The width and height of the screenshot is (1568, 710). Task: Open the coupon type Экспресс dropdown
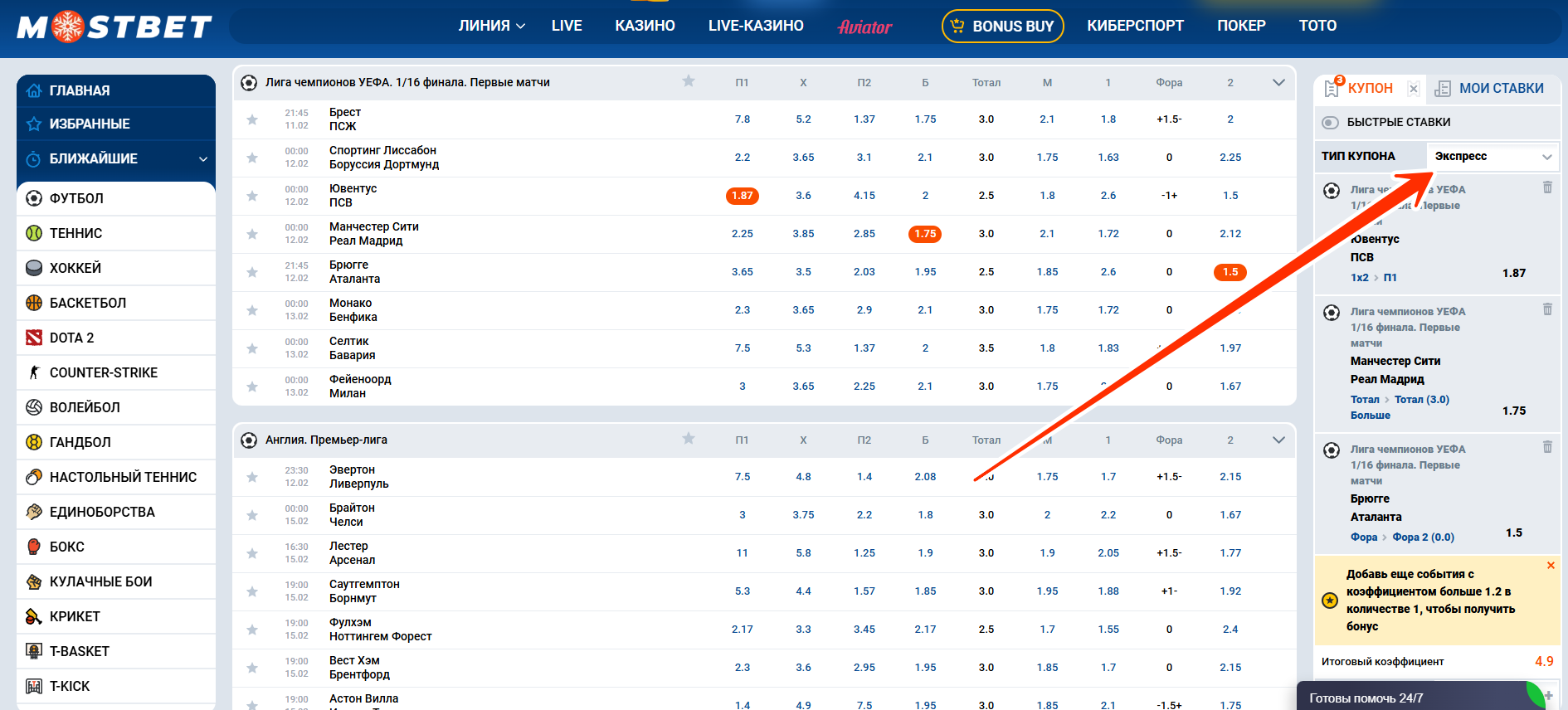[x=1493, y=157]
